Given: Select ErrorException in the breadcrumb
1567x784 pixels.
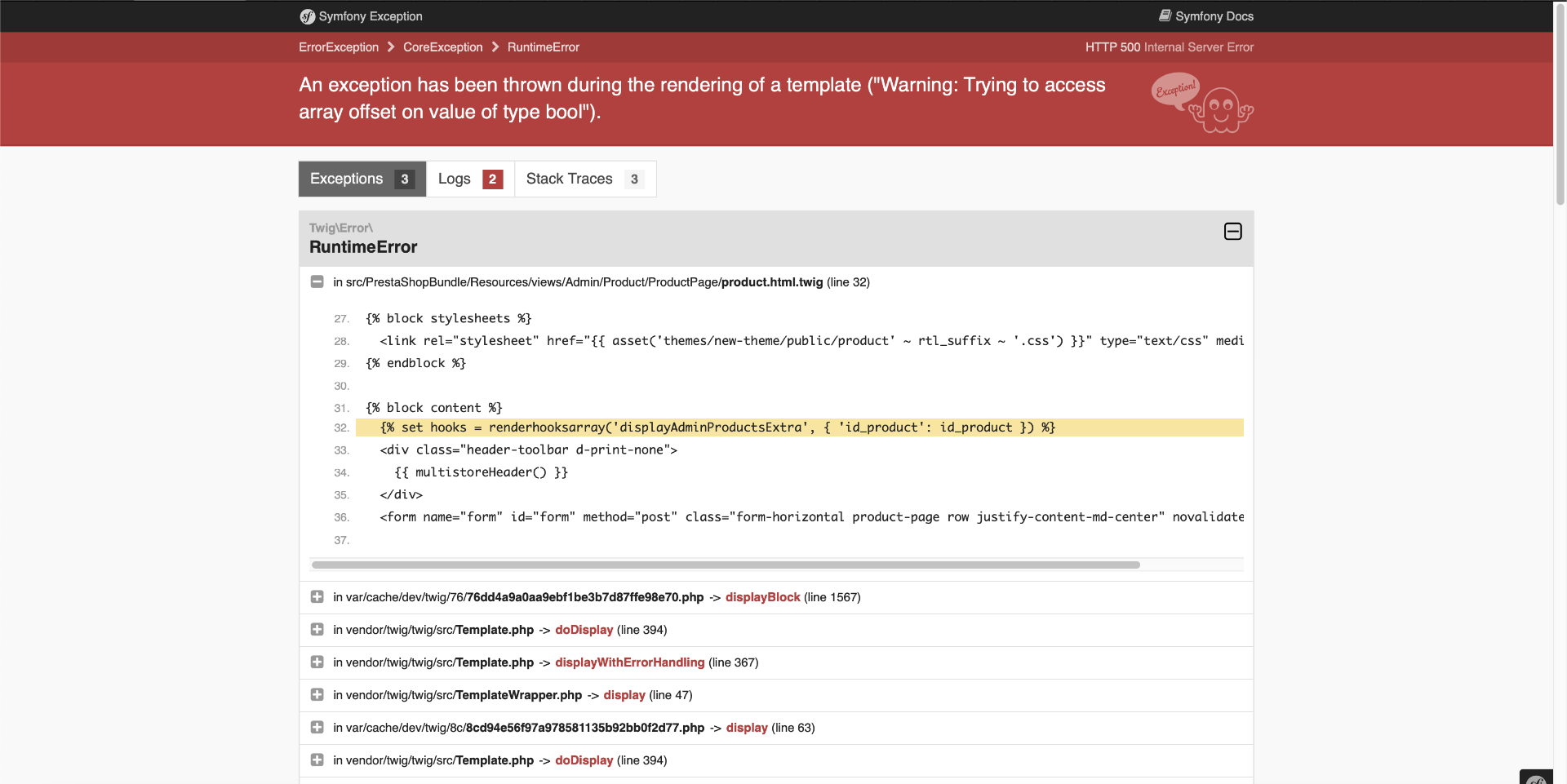Looking at the screenshot, I should click(x=339, y=47).
